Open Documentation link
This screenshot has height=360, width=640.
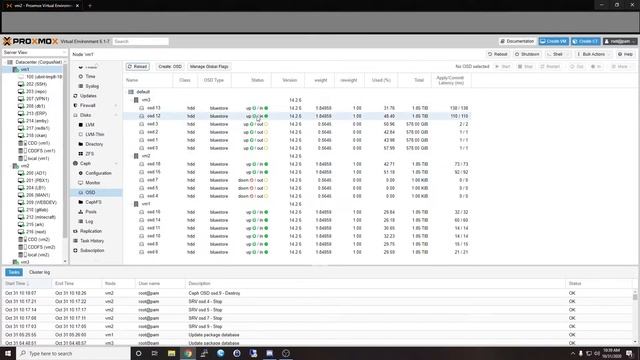(517, 41)
